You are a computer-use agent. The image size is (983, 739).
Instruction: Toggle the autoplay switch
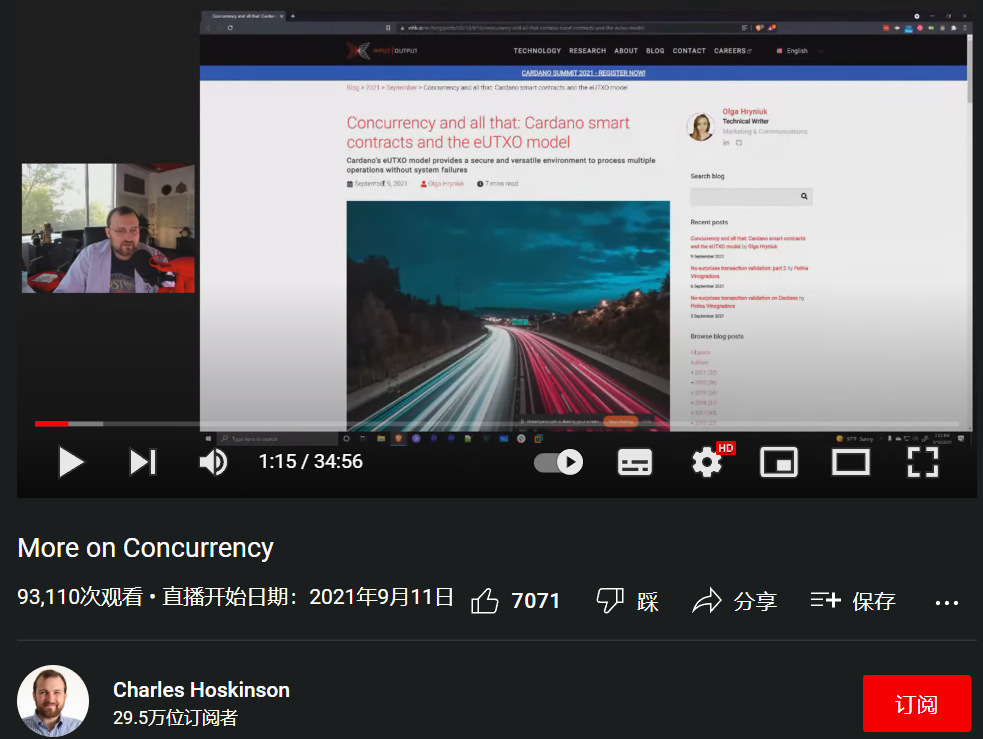pos(559,463)
